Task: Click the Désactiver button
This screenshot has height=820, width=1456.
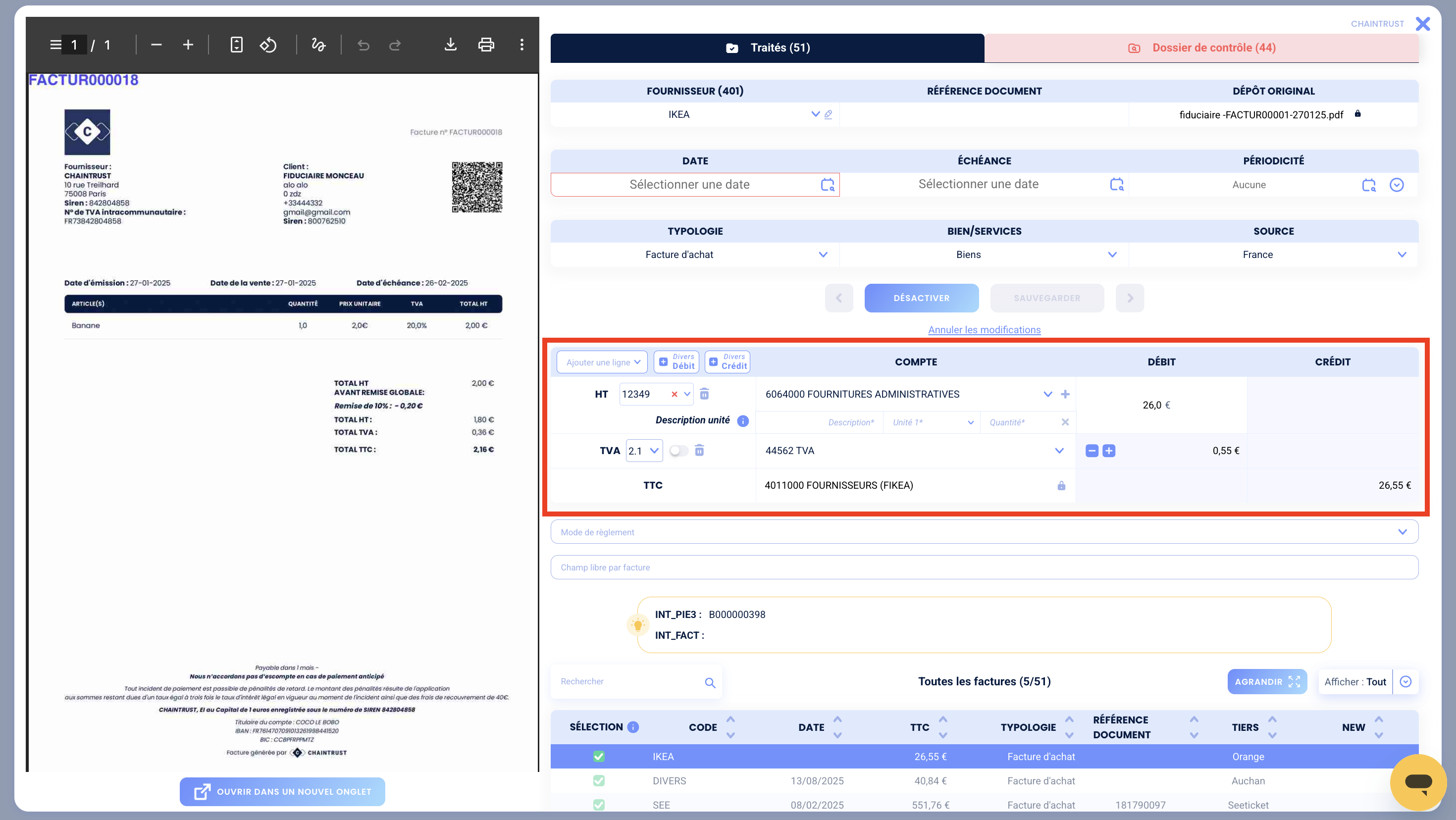Action: point(921,298)
